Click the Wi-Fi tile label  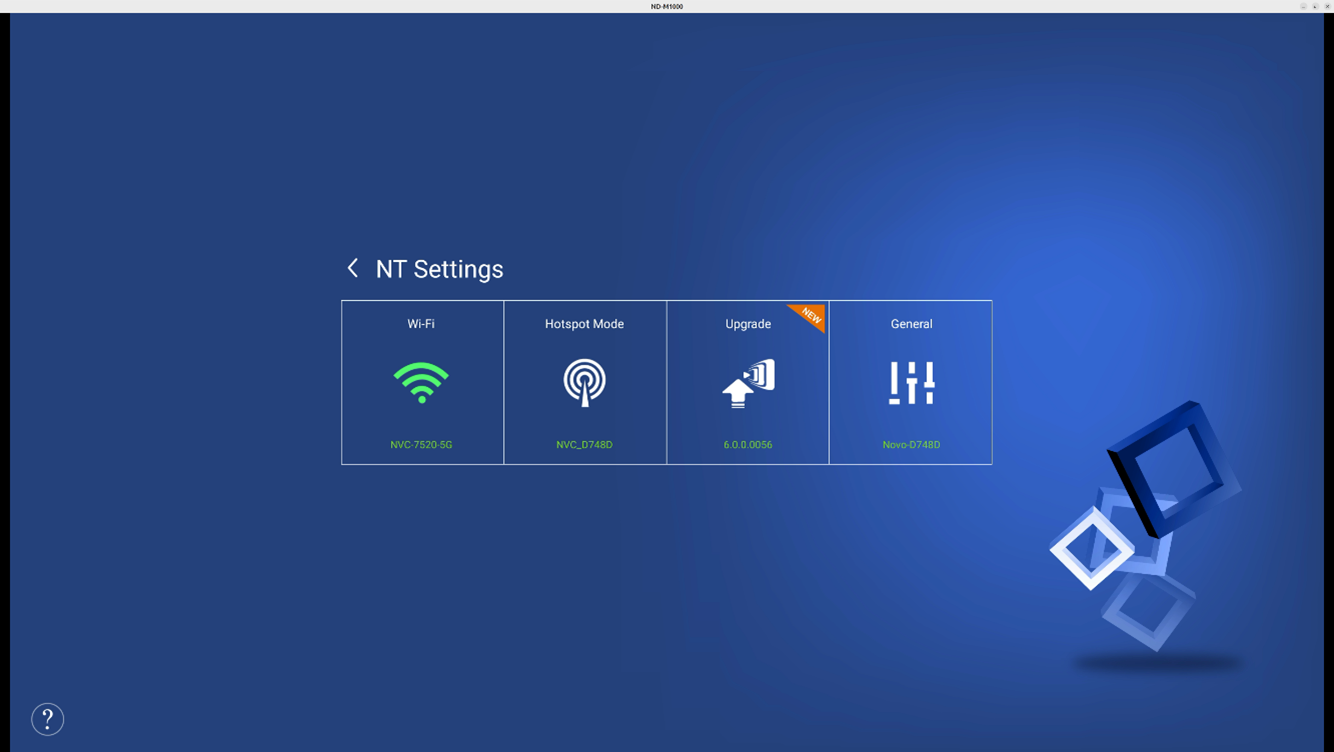coord(421,324)
